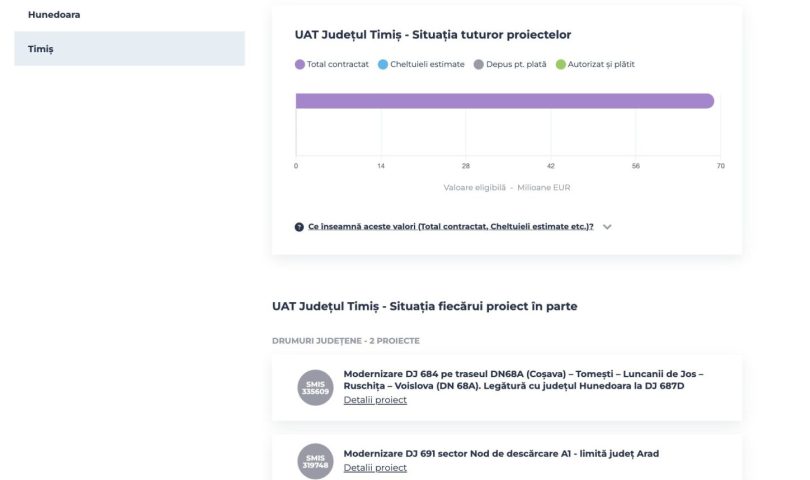810x480 pixels.
Task: Select Timiș in the county sidebar
Action: [41, 49]
